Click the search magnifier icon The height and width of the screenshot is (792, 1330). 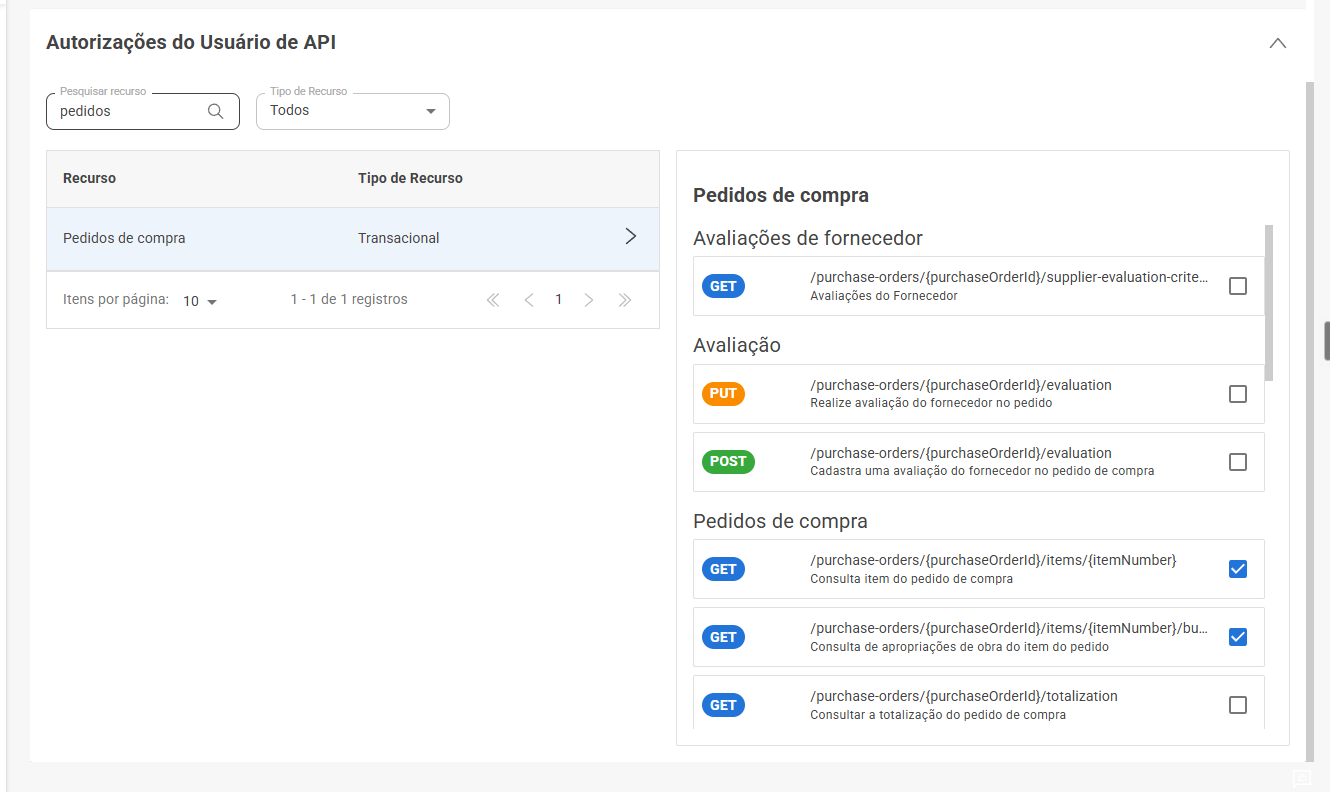[215, 111]
